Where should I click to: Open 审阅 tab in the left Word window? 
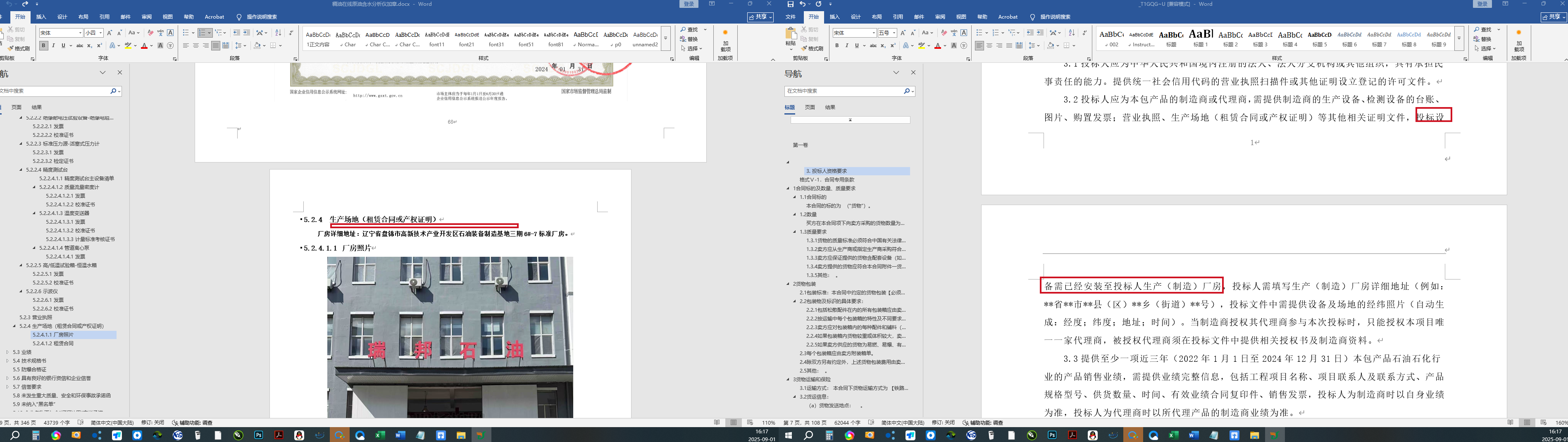pyautogui.click(x=147, y=17)
